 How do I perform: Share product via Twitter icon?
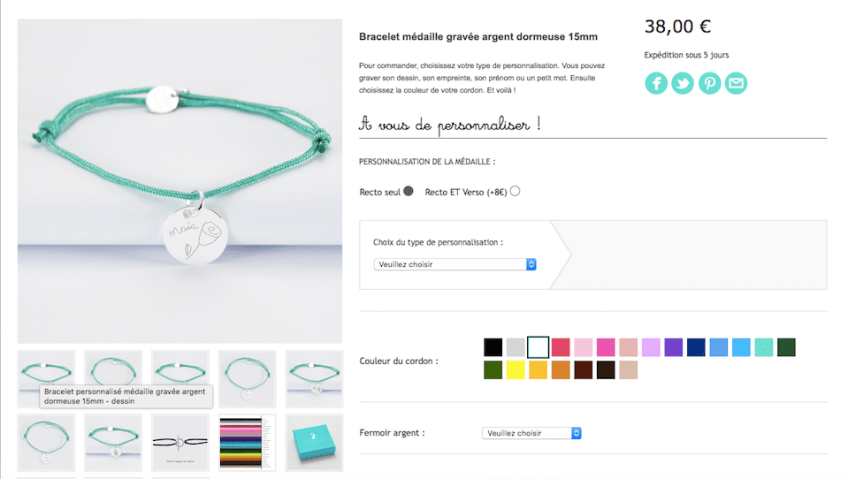(683, 83)
